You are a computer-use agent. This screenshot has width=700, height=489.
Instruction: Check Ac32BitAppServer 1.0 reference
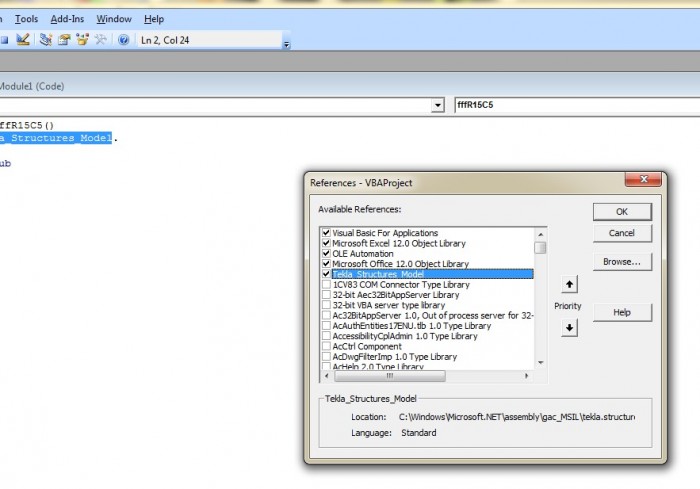click(326, 315)
